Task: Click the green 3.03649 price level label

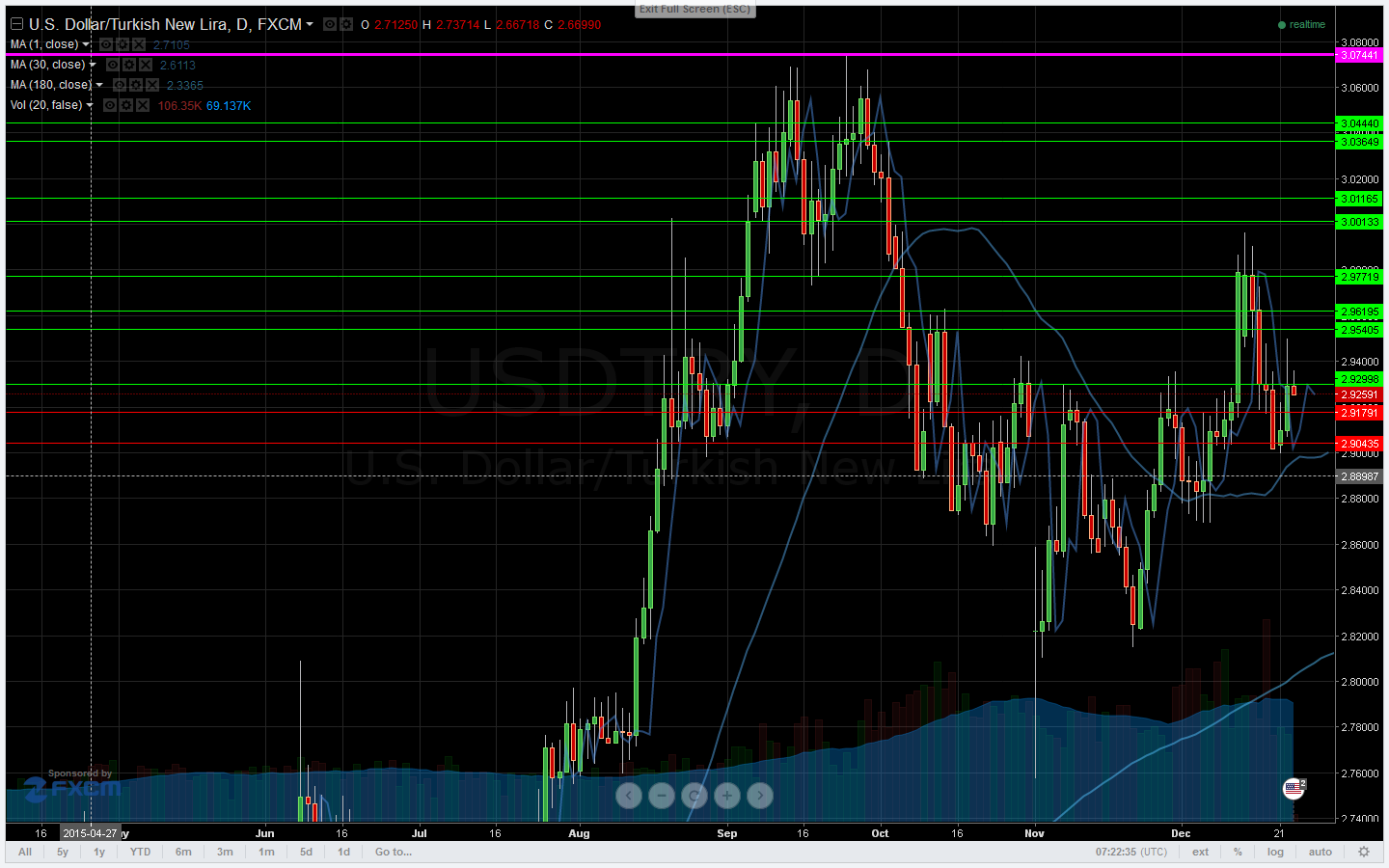Action: click(1359, 142)
